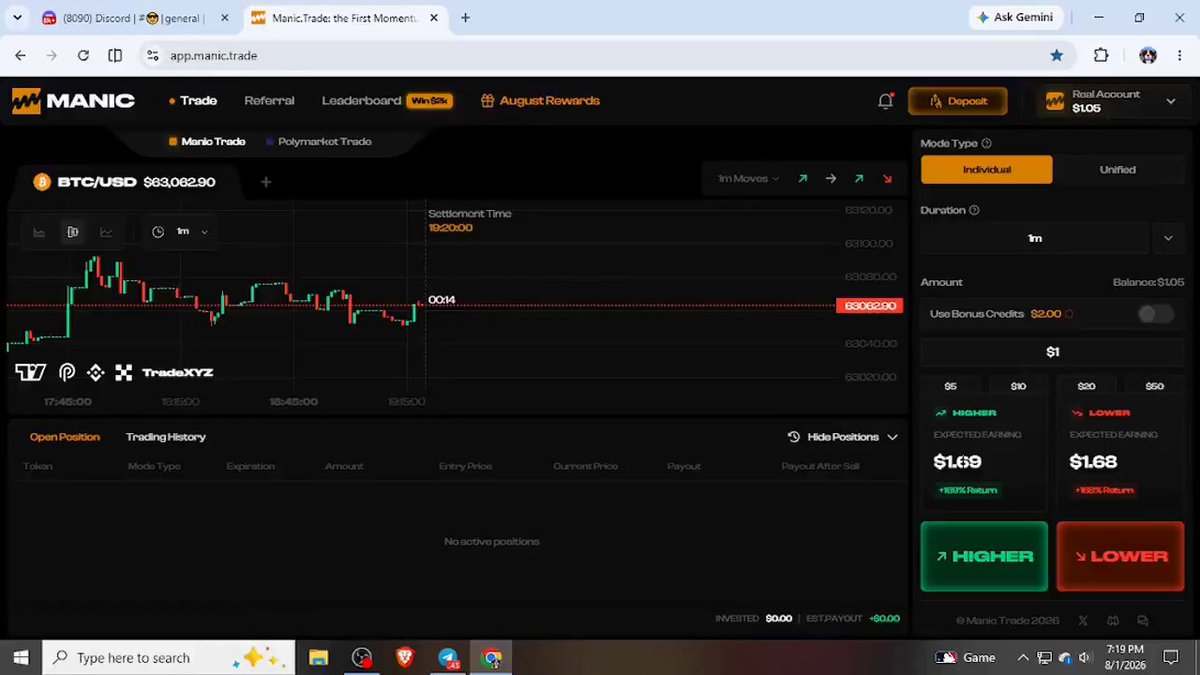
Task: Collapse positions with Hide Positions
Action: pyautogui.click(x=843, y=437)
